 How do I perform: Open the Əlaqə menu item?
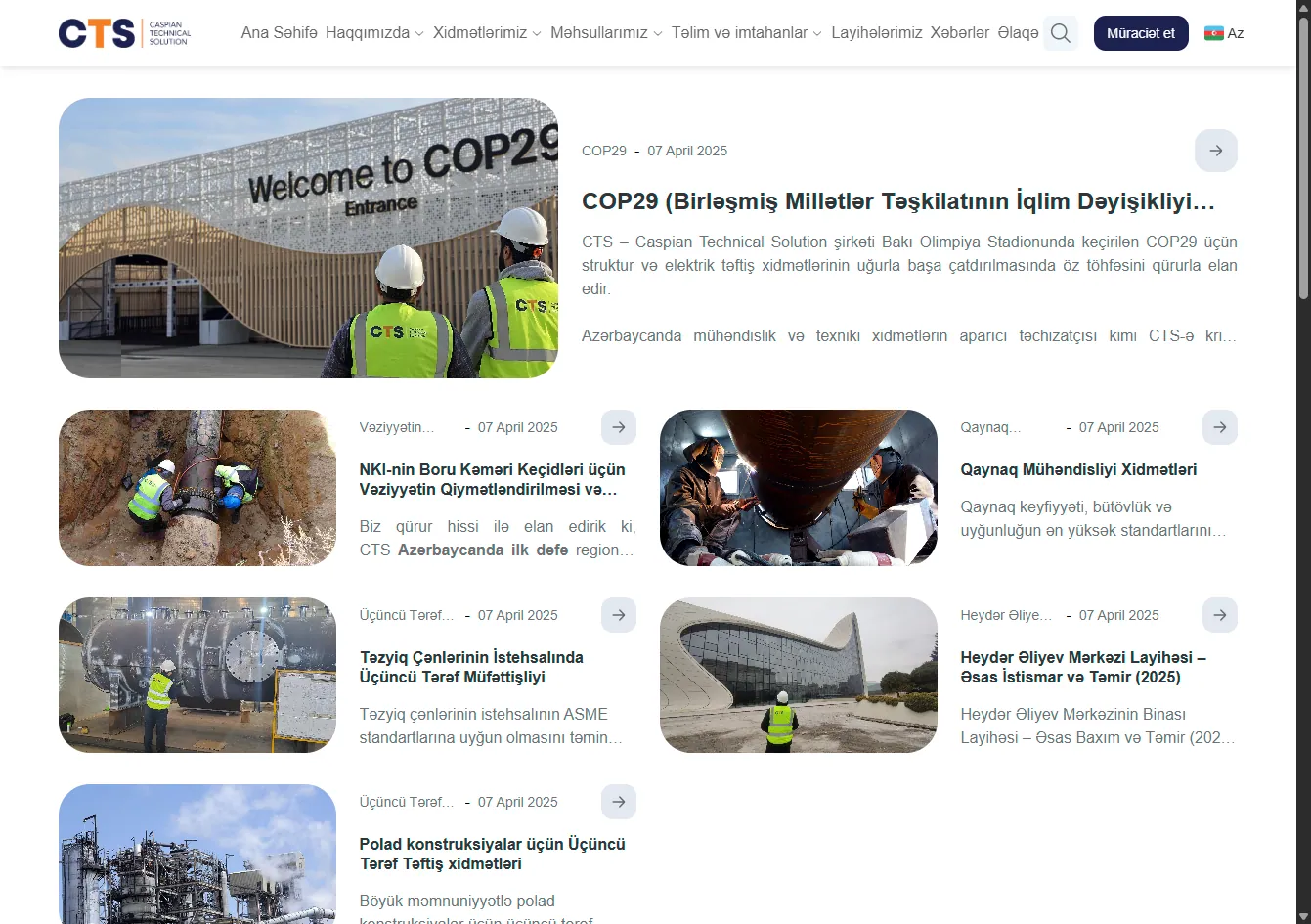[x=1018, y=33]
